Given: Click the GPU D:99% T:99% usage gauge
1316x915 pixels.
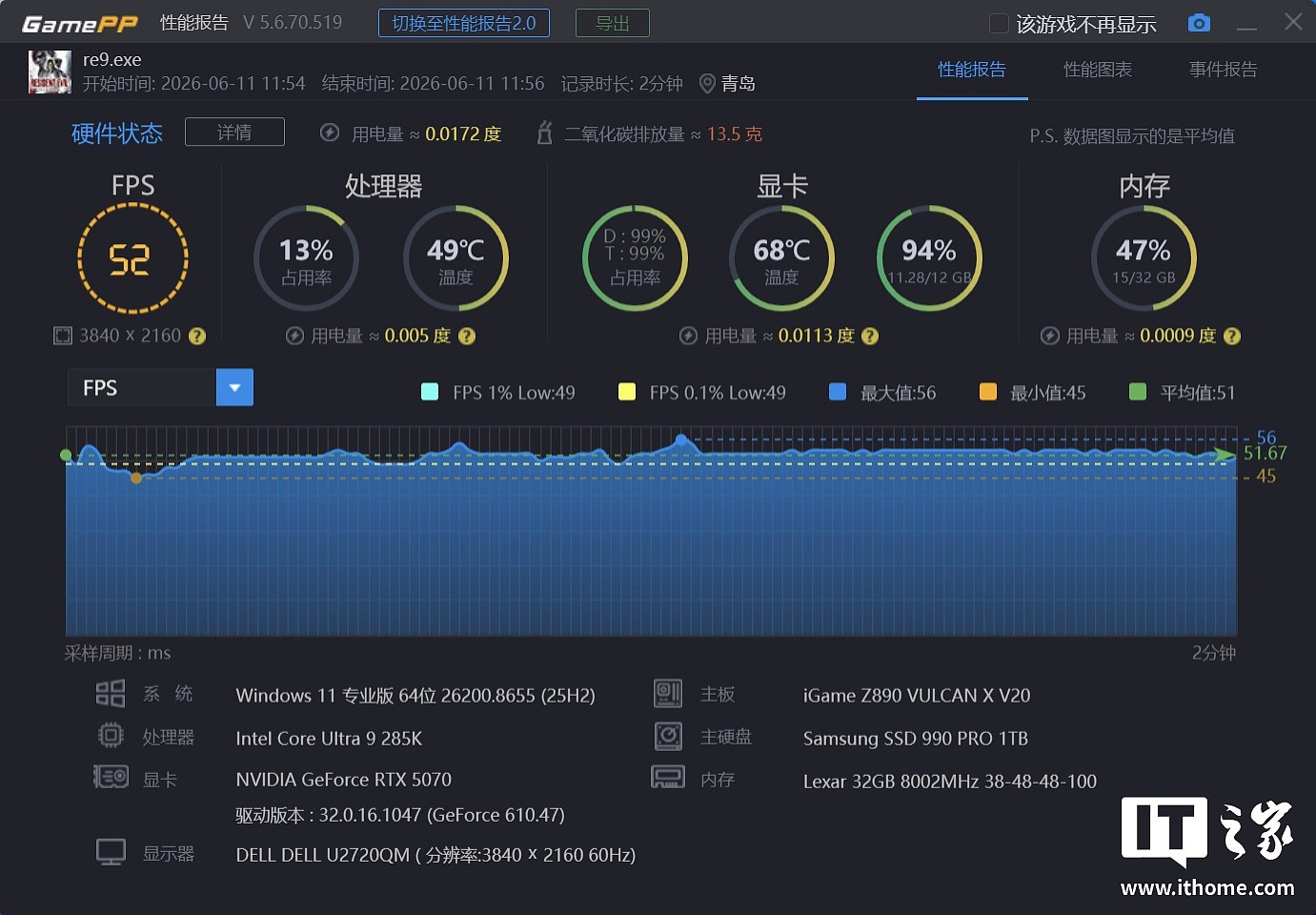Looking at the screenshot, I should [x=635, y=258].
